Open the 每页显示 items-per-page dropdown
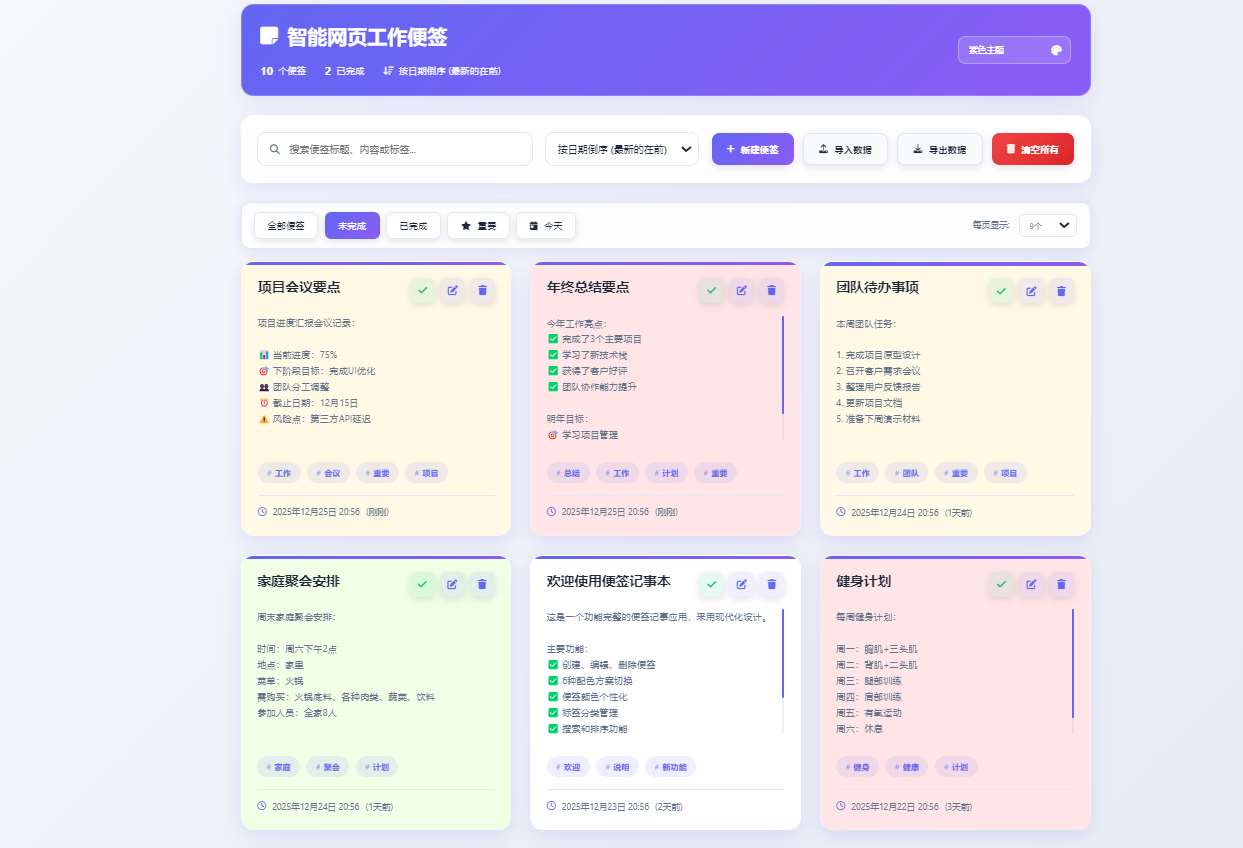1243x848 pixels. tap(1048, 225)
